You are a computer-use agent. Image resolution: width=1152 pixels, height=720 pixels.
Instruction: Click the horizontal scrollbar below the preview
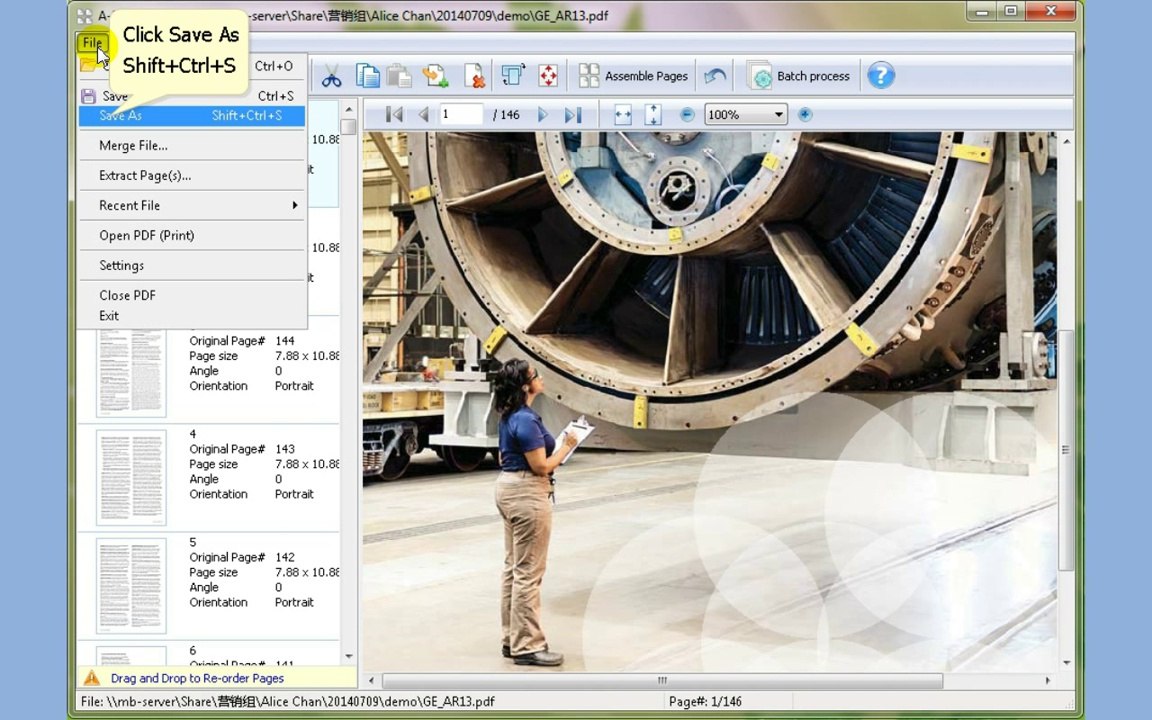(x=660, y=680)
